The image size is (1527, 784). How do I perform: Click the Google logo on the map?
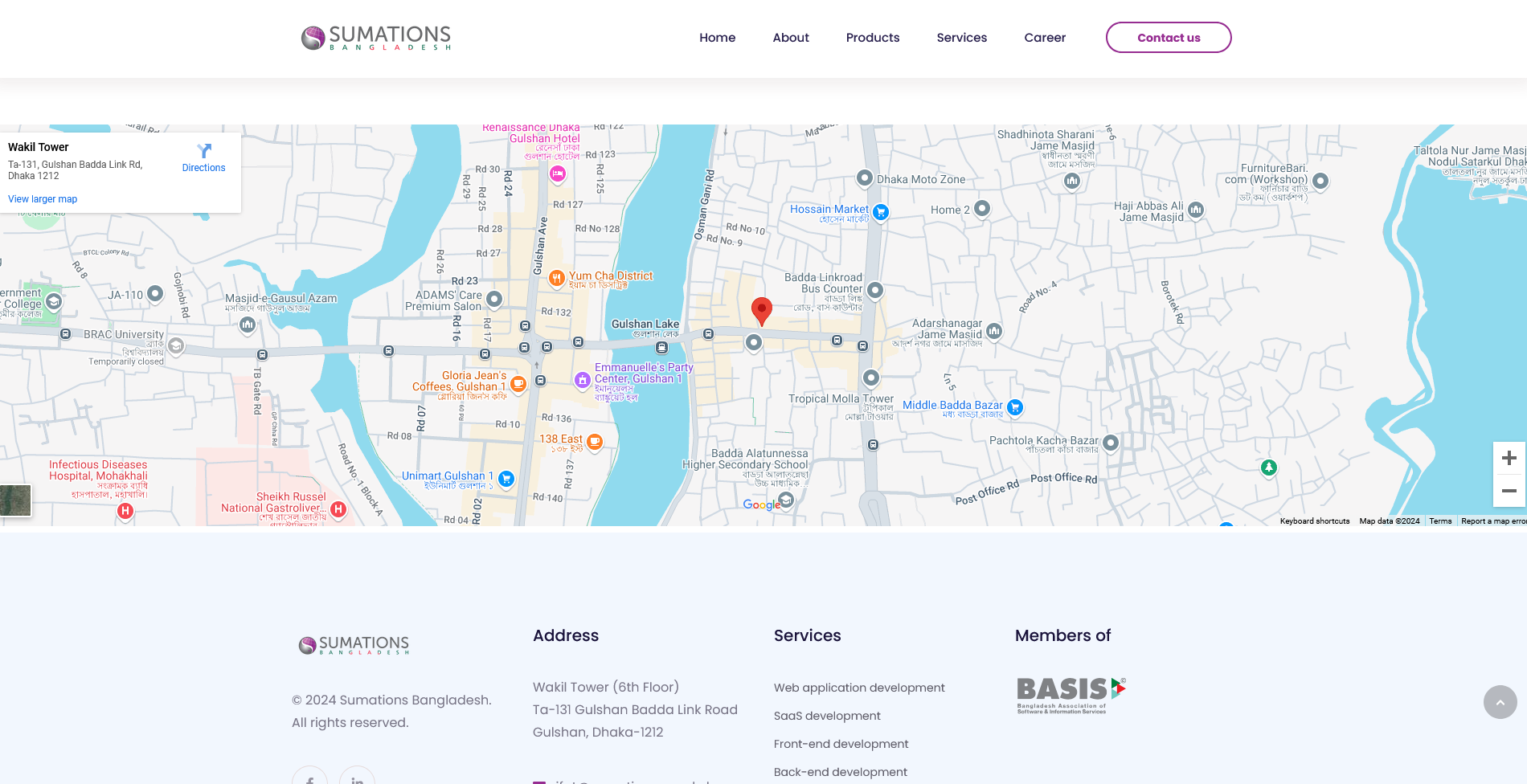[x=760, y=504]
